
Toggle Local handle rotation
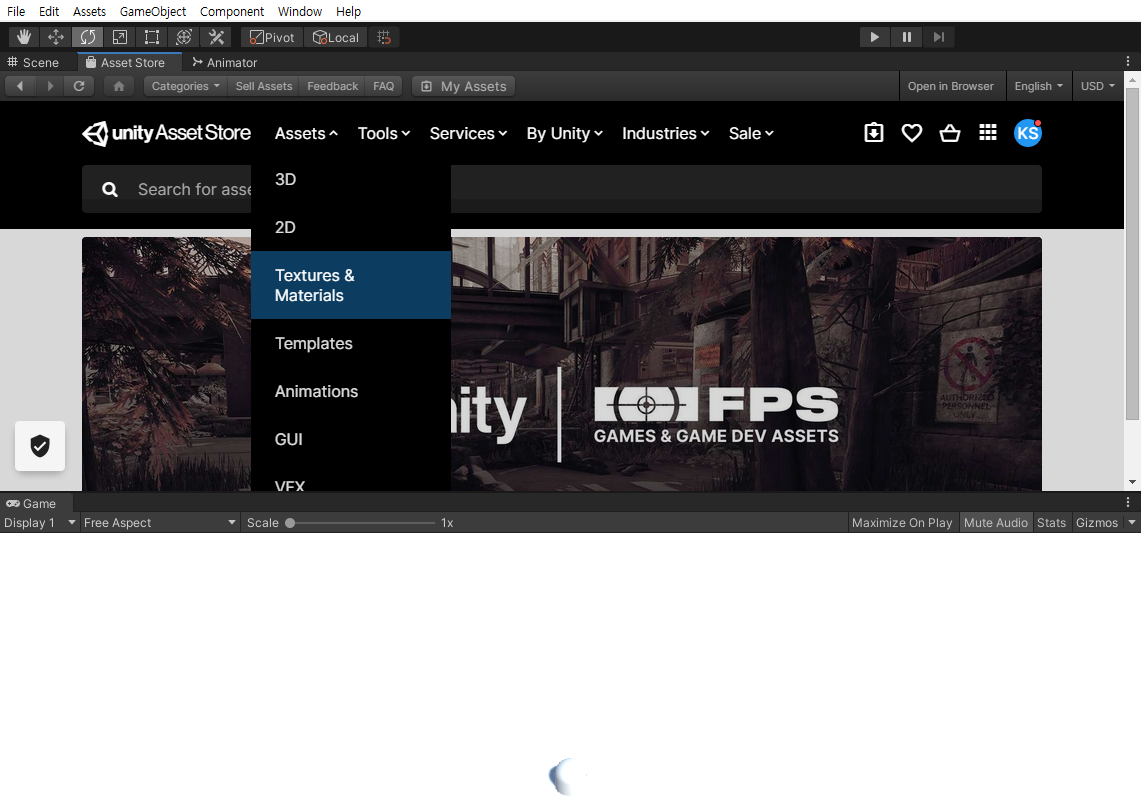(x=335, y=37)
